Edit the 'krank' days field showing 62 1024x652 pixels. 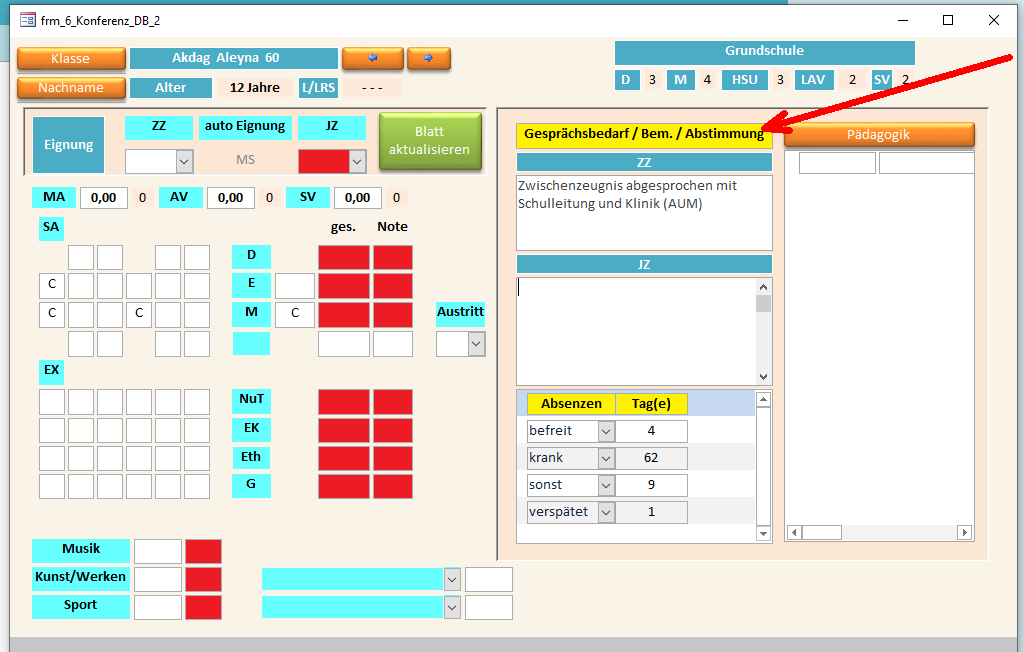pos(651,458)
